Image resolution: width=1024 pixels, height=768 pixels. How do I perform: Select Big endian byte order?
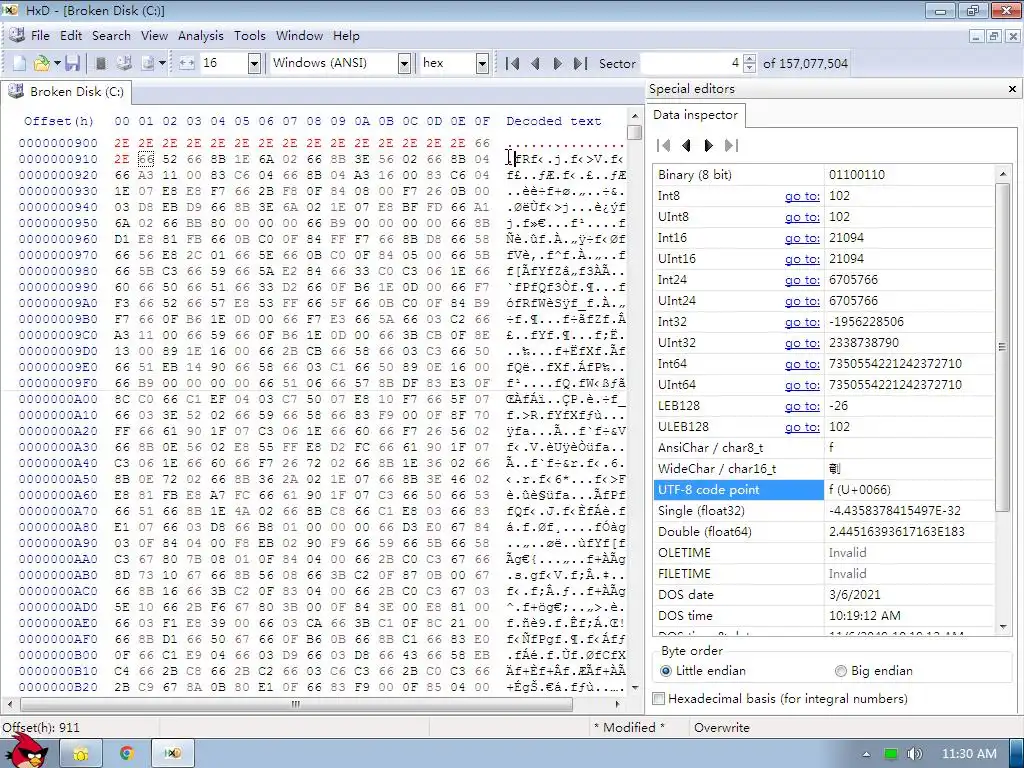click(x=873, y=671)
